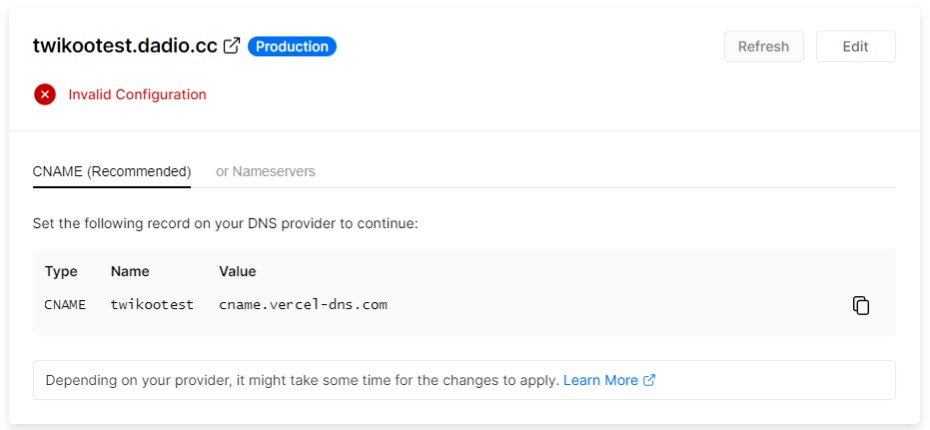
Task: Click the twikootest.dadio.cc domain title
Action: (x=125, y=46)
